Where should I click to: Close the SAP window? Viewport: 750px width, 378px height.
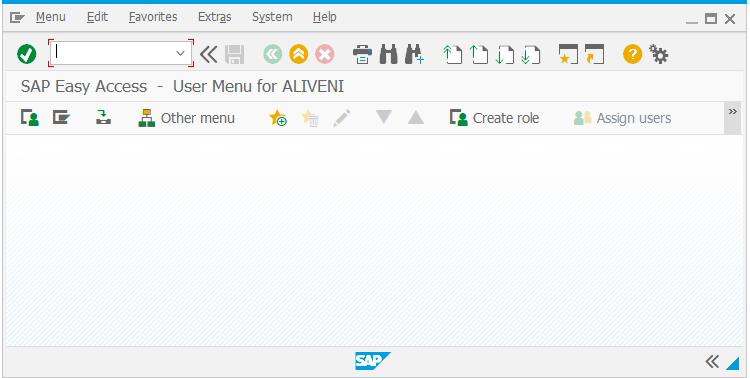click(x=730, y=19)
